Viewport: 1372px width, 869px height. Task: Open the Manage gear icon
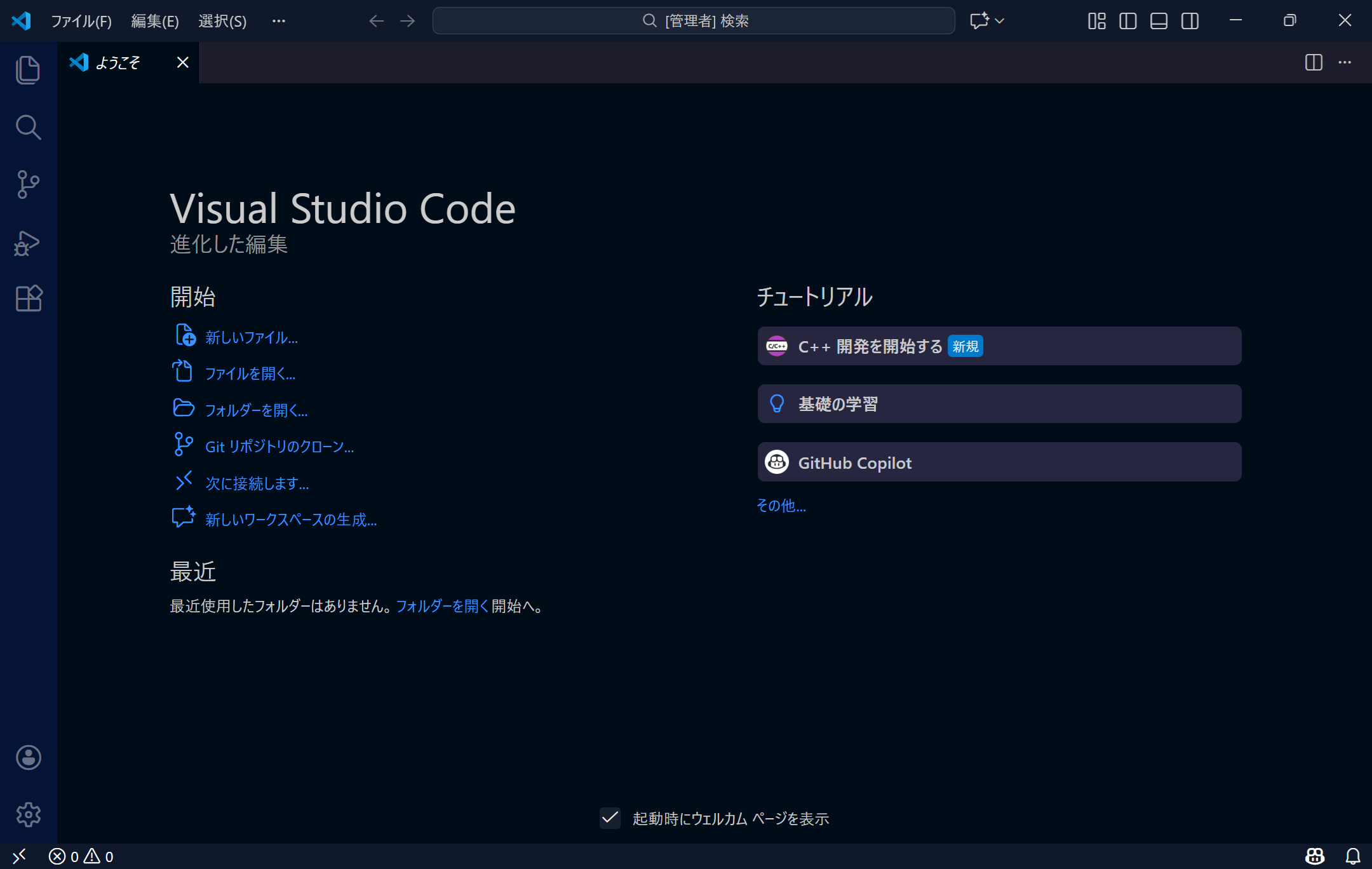[28, 814]
